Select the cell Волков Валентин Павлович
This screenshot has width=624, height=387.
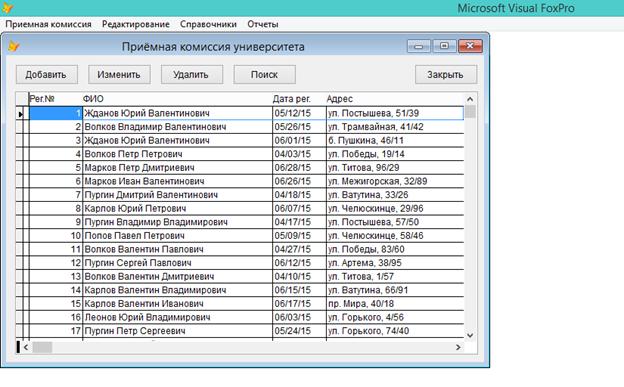[177, 249]
